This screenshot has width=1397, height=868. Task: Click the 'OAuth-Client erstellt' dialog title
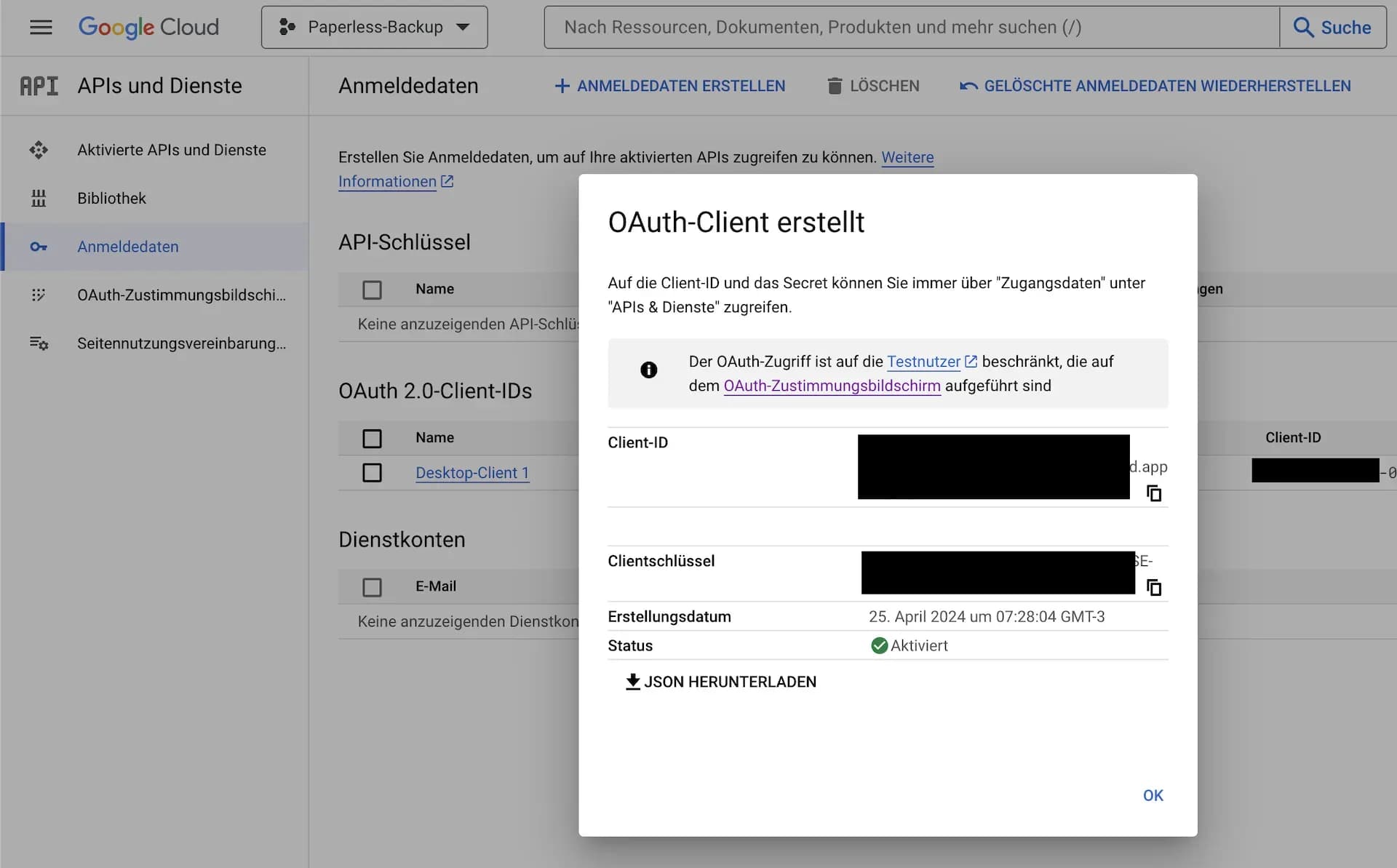(x=736, y=222)
